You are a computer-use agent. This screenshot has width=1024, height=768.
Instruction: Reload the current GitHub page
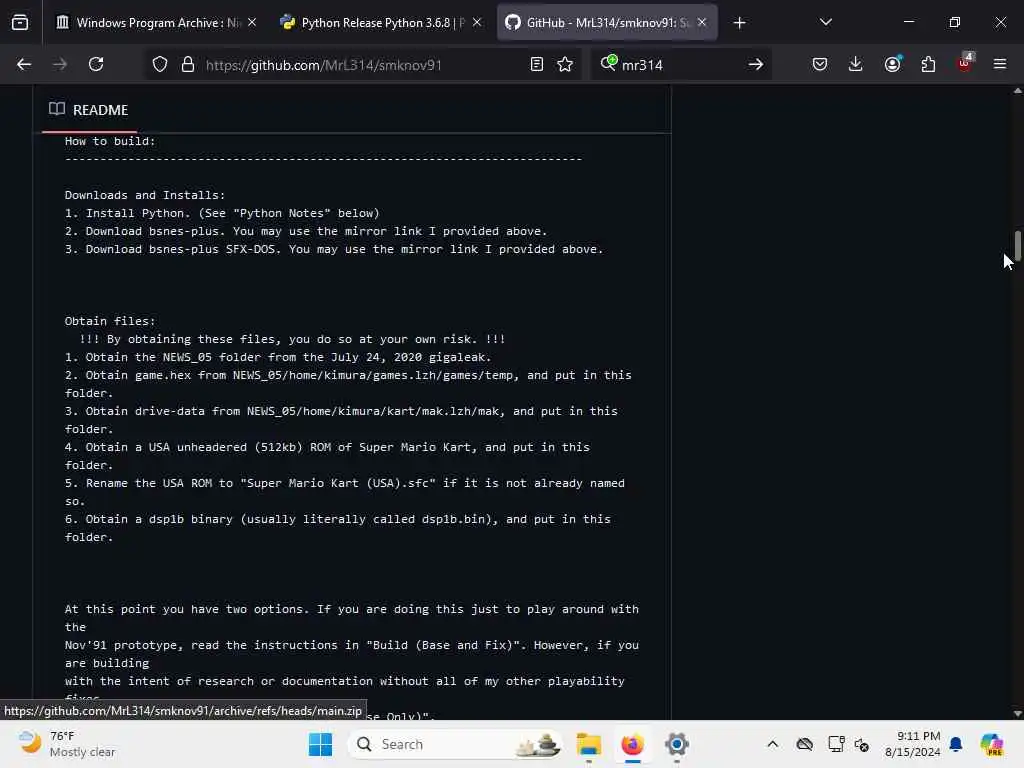96,64
